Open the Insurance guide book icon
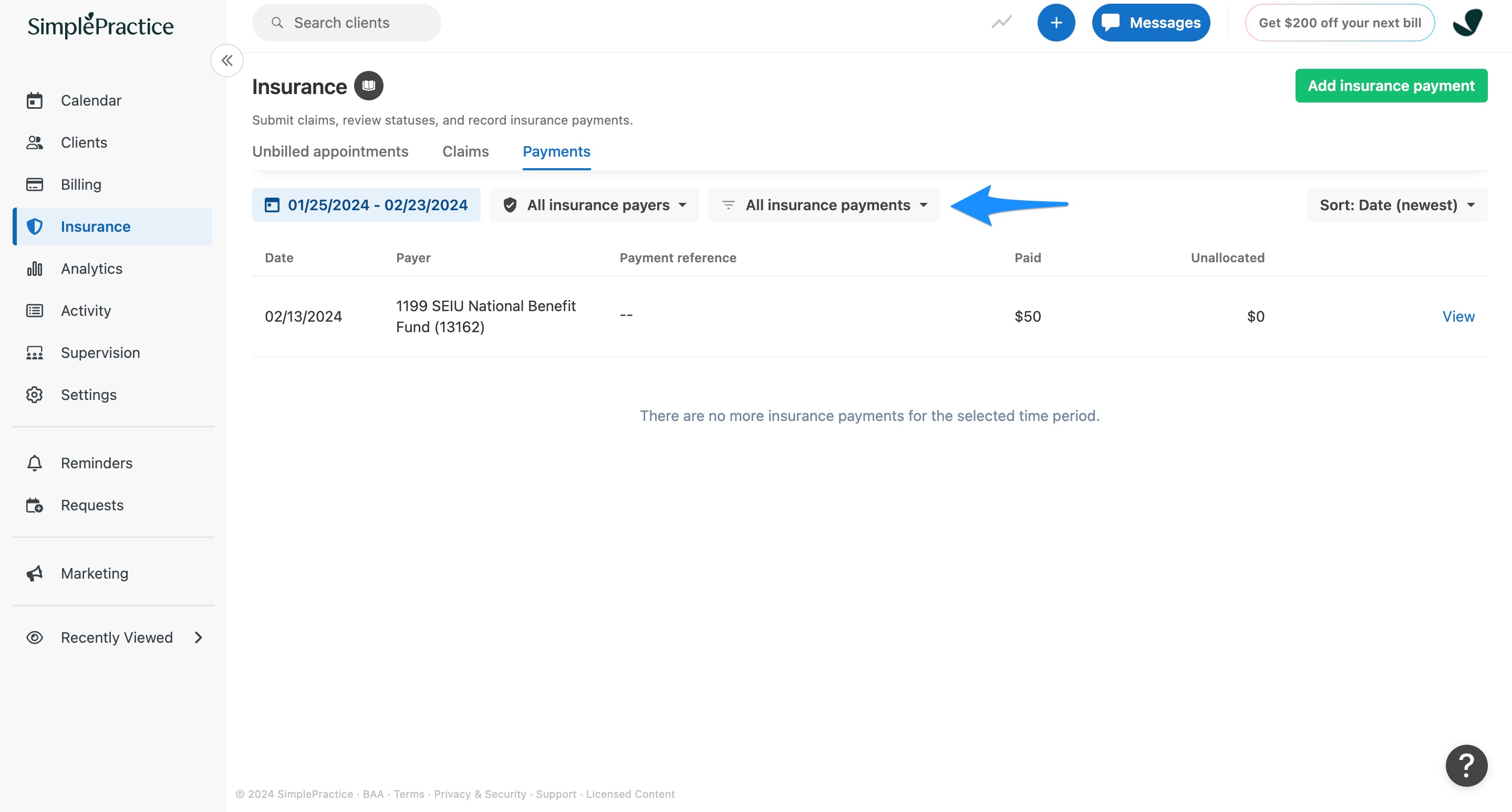1512x812 pixels. click(369, 86)
